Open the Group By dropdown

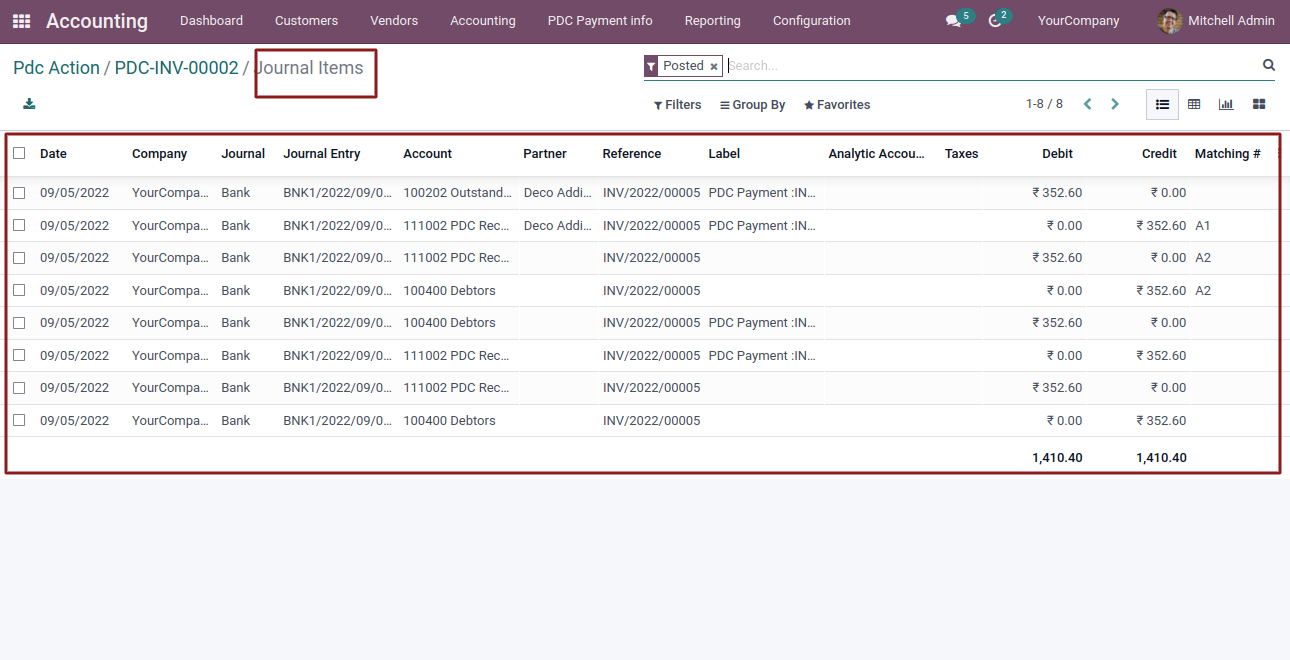point(752,105)
